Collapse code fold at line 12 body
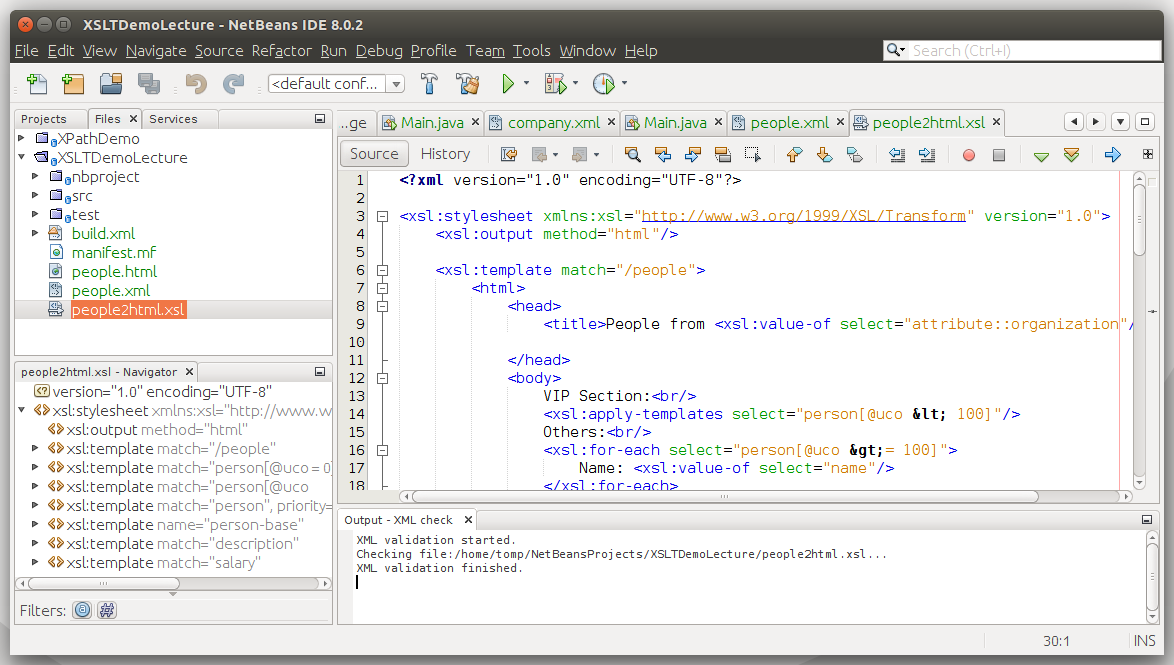 383,378
